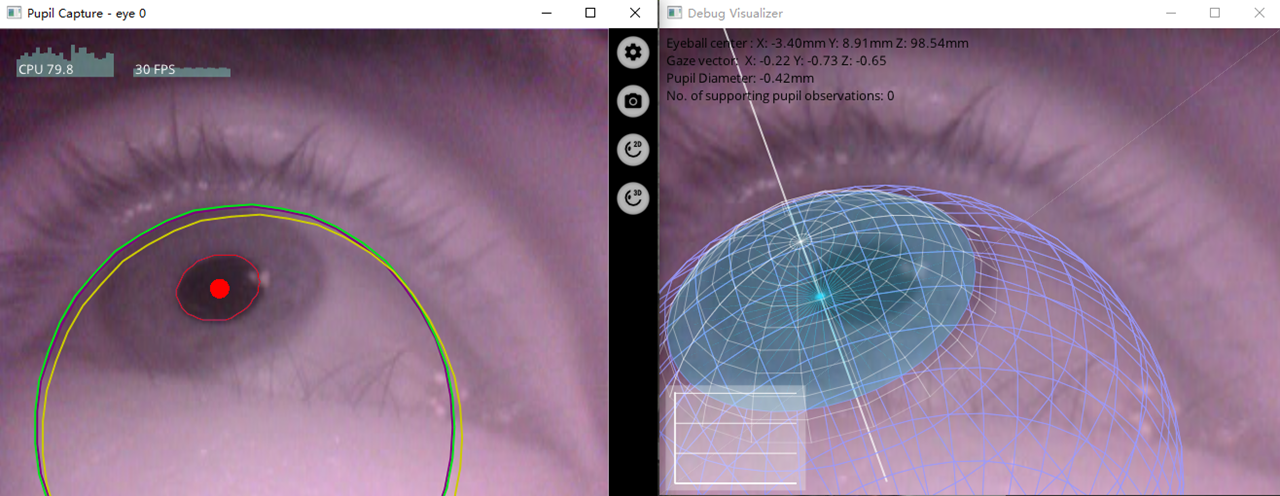
Task: Click the cyan pupil center point on sphere
Action: [x=821, y=296]
